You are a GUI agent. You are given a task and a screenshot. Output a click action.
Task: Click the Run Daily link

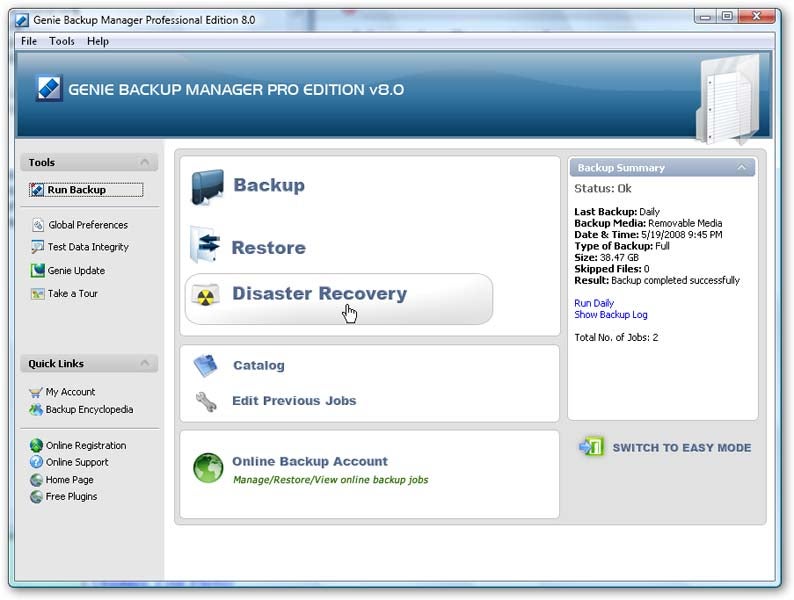(x=594, y=303)
